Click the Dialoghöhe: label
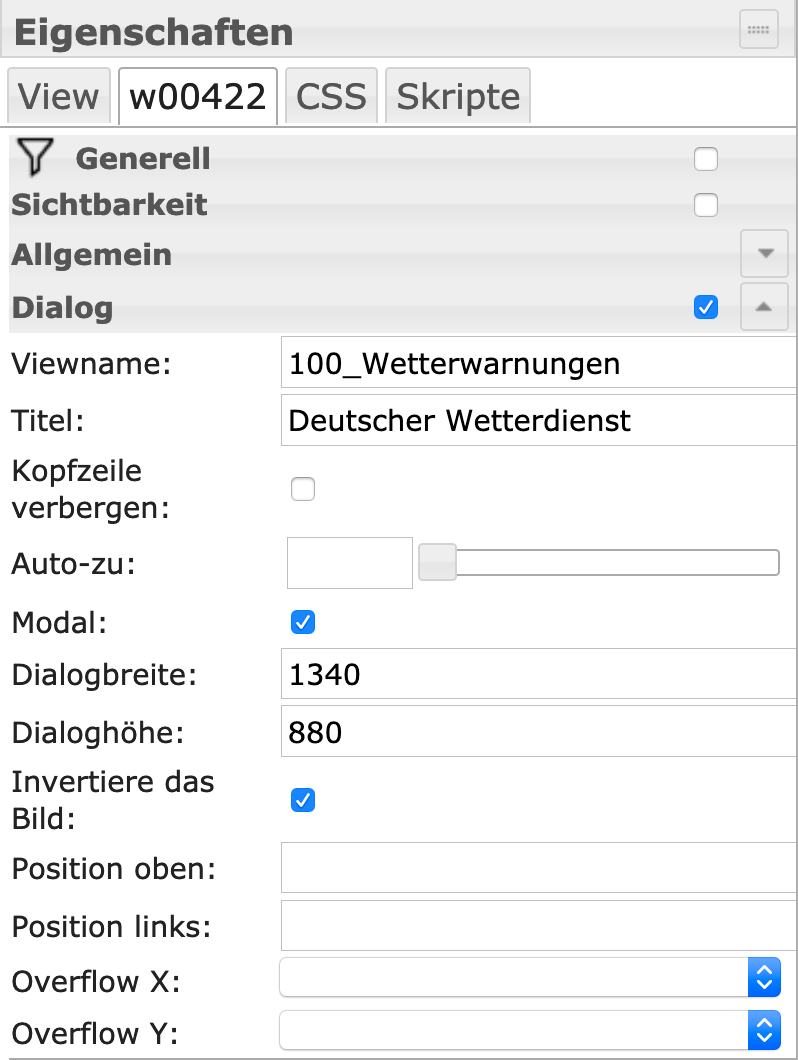Viewport: 798px width, 1060px height. coord(98,732)
